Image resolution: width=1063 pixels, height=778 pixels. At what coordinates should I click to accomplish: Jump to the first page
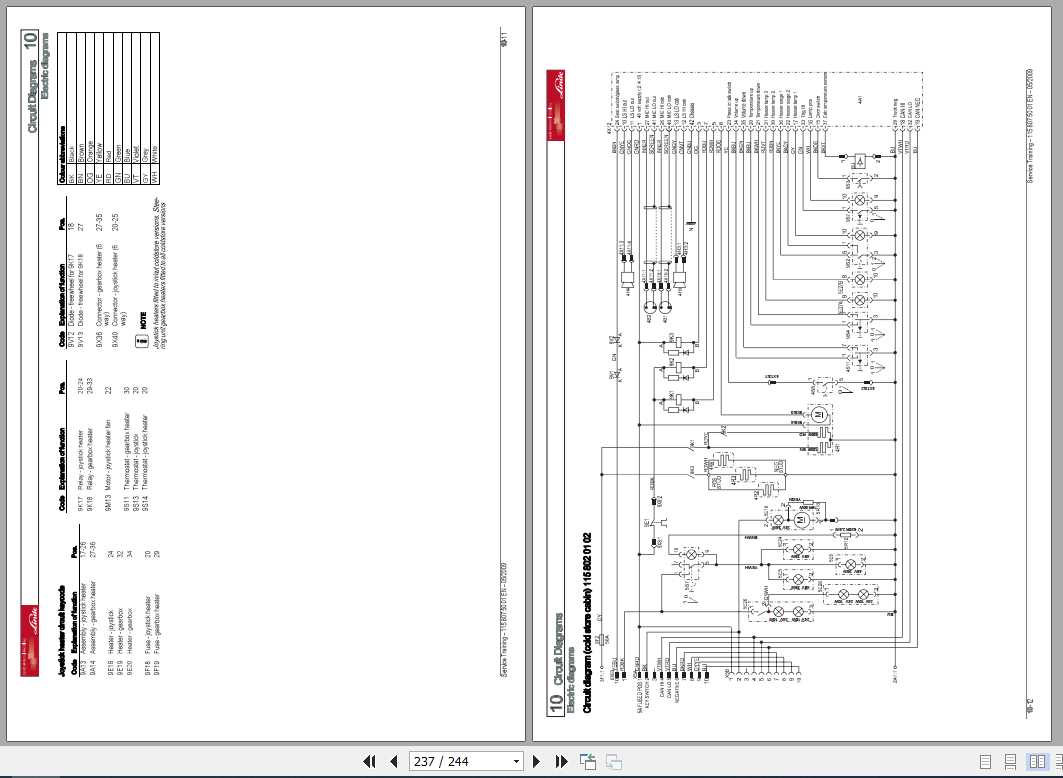369,761
